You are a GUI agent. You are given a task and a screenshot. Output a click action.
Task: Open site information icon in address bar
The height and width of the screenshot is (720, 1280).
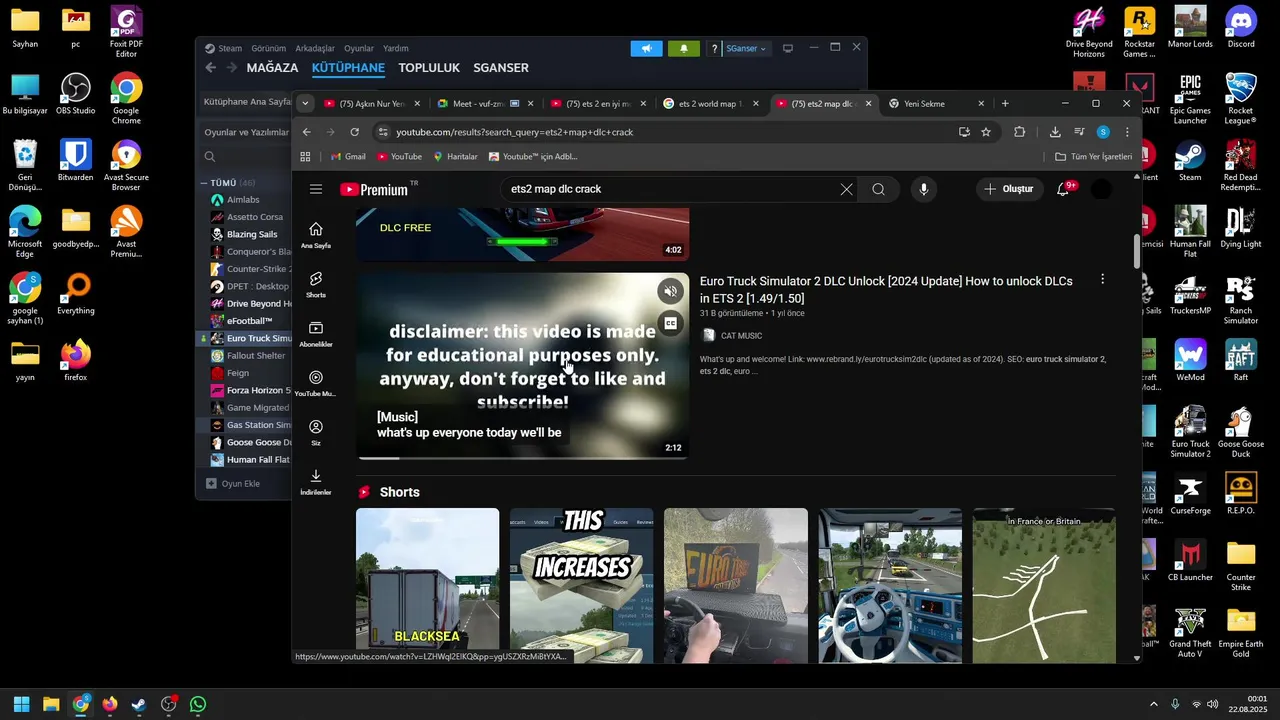click(x=382, y=132)
